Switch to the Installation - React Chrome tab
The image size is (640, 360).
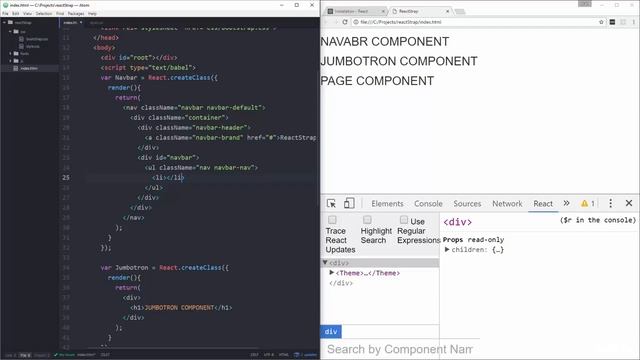[354, 11]
